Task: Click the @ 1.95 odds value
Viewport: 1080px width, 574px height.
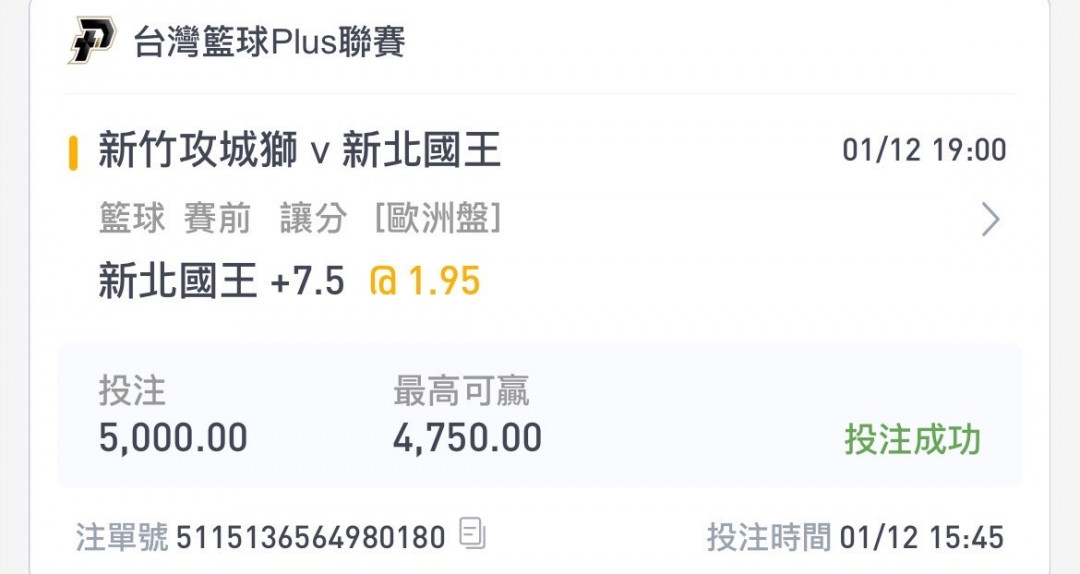Action: (x=425, y=281)
